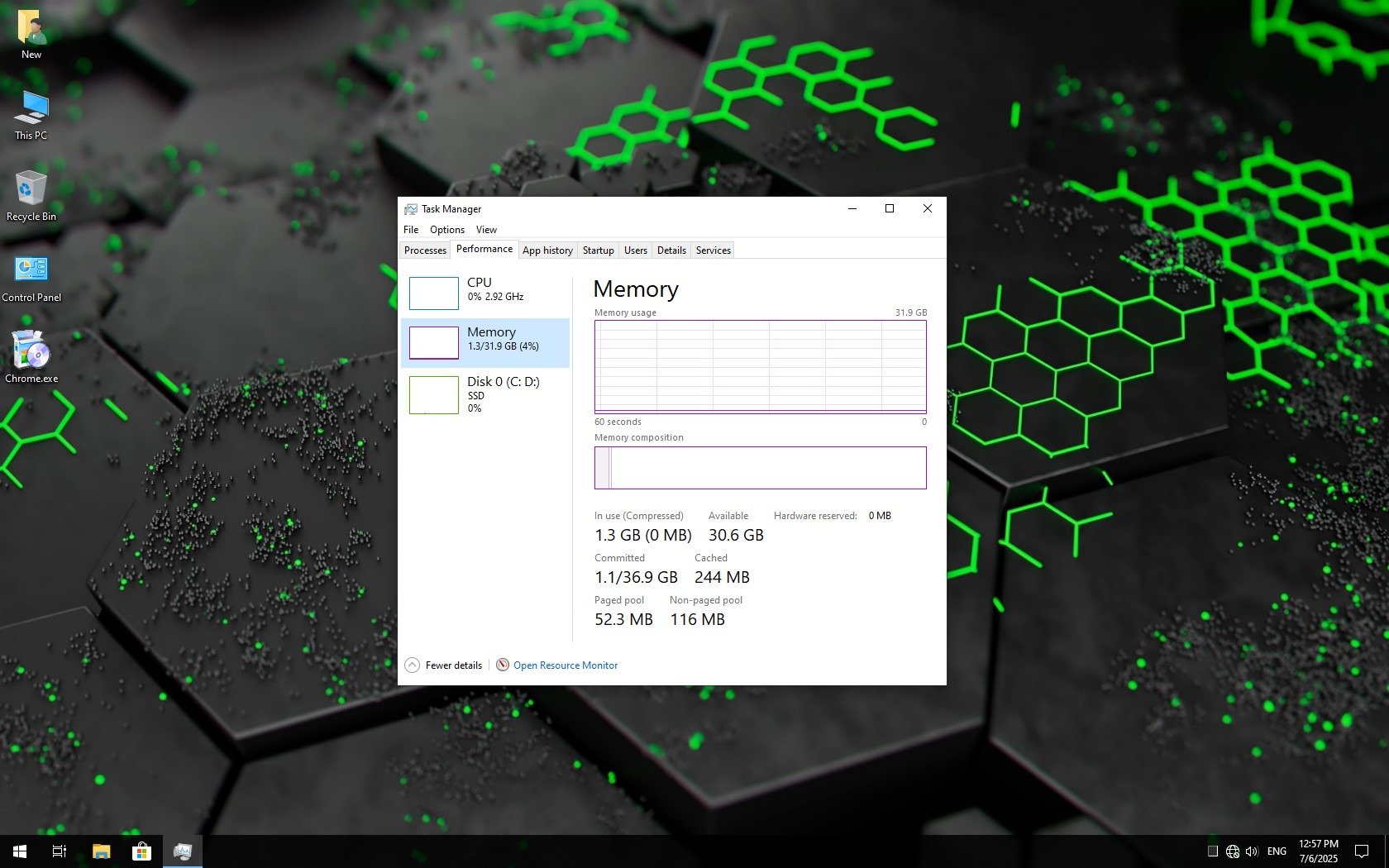Viewport: 1389px width, 868px height.
Task: Open the clock showing 12:57 PM
Action: [1319, 851]
